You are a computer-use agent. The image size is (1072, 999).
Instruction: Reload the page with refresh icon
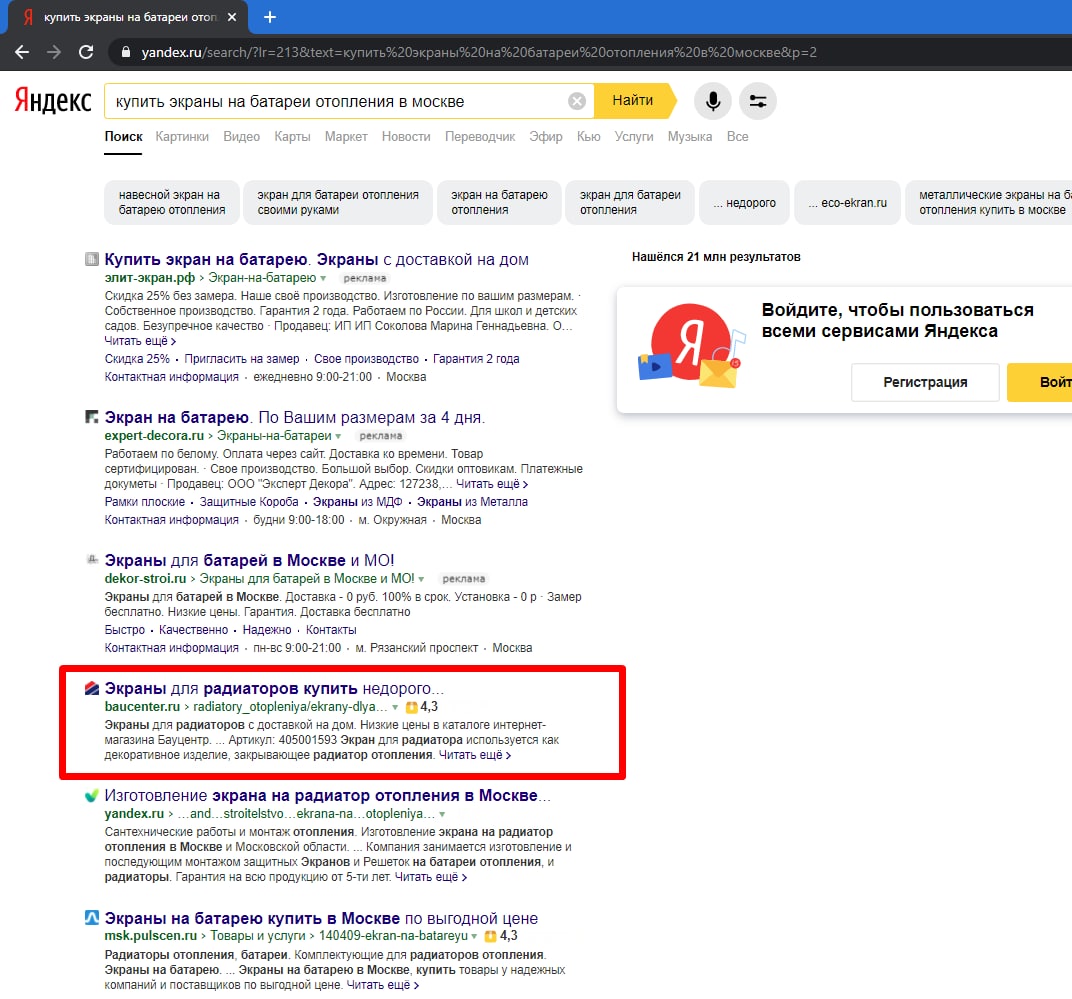[x=86, y=52]
